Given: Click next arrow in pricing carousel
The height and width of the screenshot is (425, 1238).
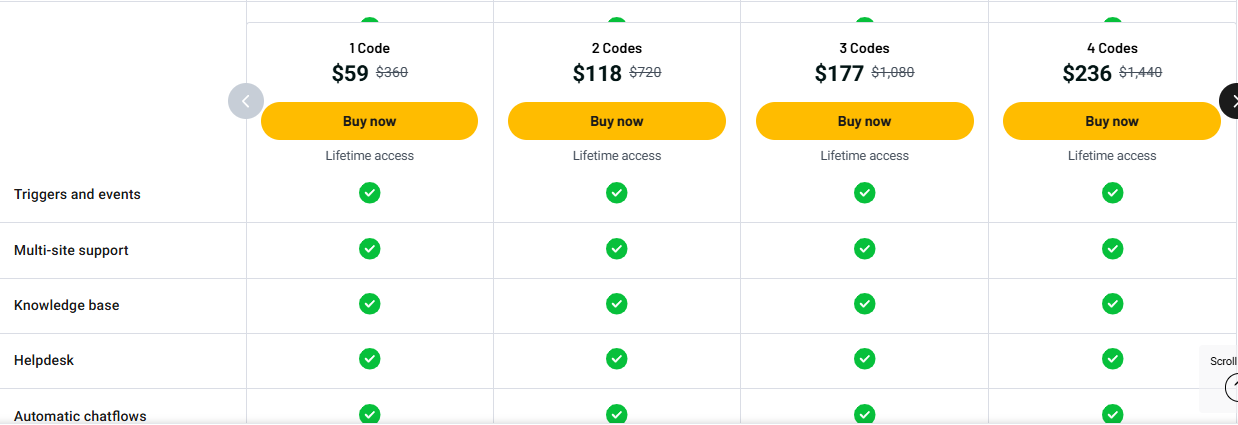Looking at the screenshot, I should pyautogui.click(x=1230, y=101).
